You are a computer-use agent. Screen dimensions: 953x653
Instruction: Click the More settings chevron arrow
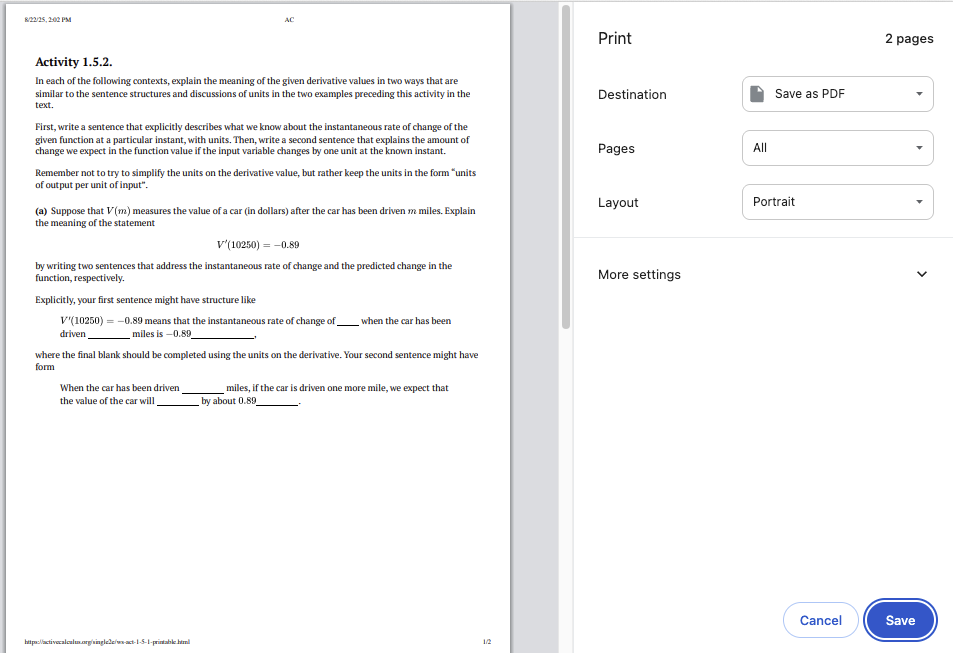[x=921, y=275]
